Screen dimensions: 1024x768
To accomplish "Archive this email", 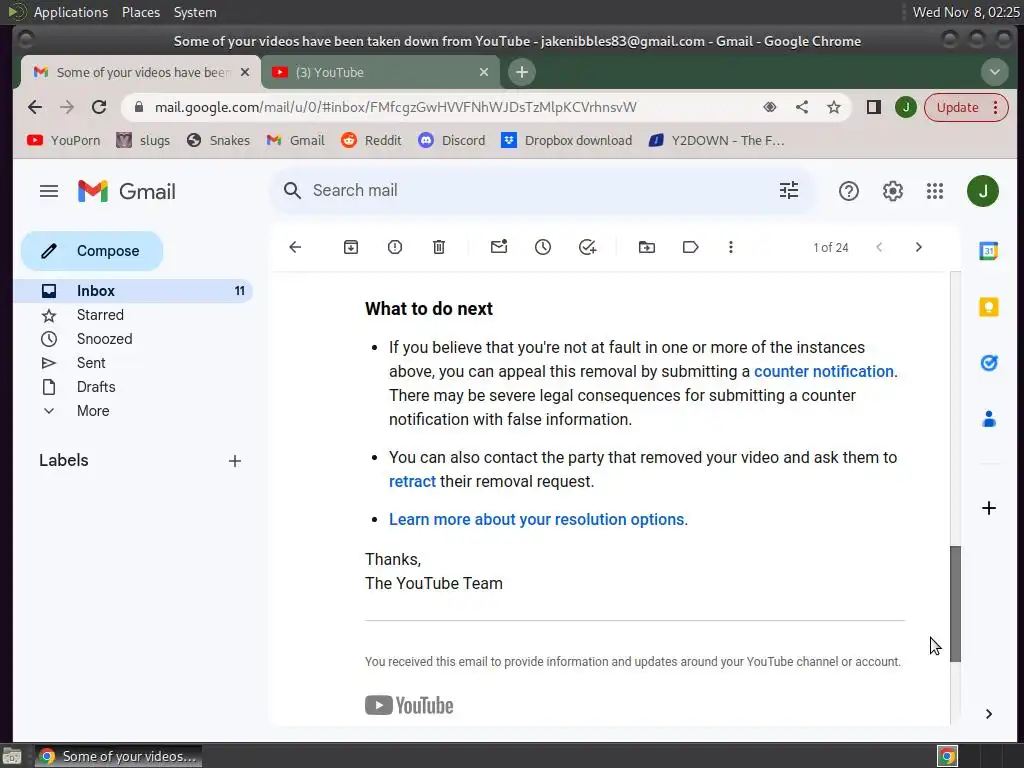I will [351, 247].
